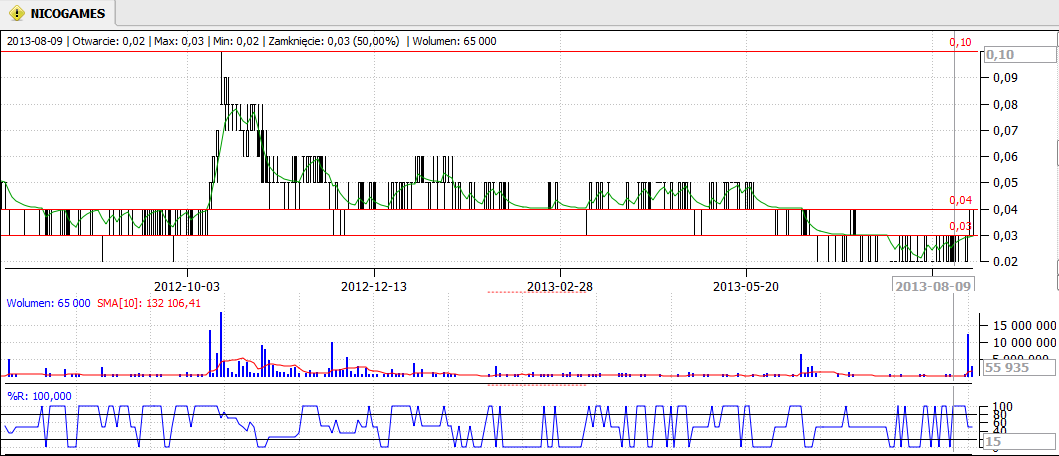Click the 2013-05-20 date axis label

[x=745, y=286]
